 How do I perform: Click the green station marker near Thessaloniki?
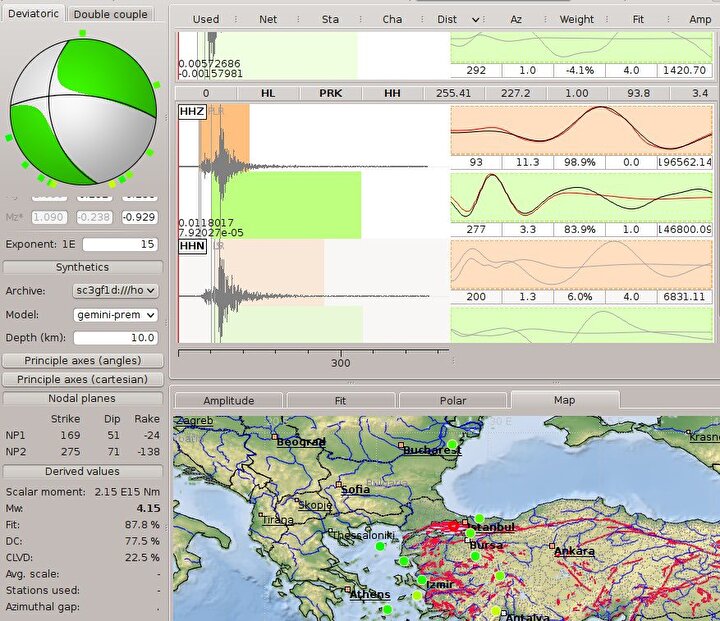click(x=380, y=547)
